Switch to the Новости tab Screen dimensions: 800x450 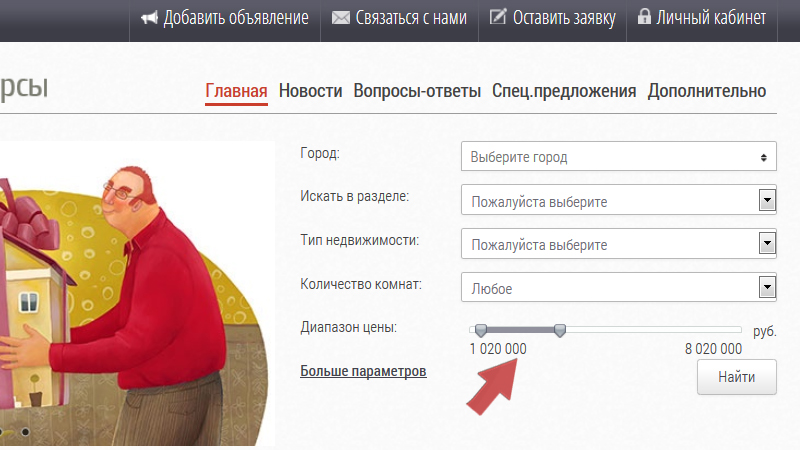coord(310,91)
